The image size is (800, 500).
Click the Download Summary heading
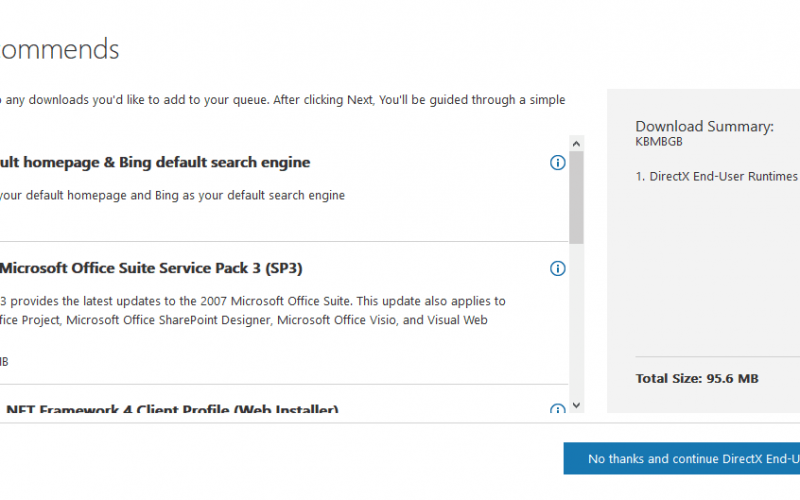(x=704, y=126)
